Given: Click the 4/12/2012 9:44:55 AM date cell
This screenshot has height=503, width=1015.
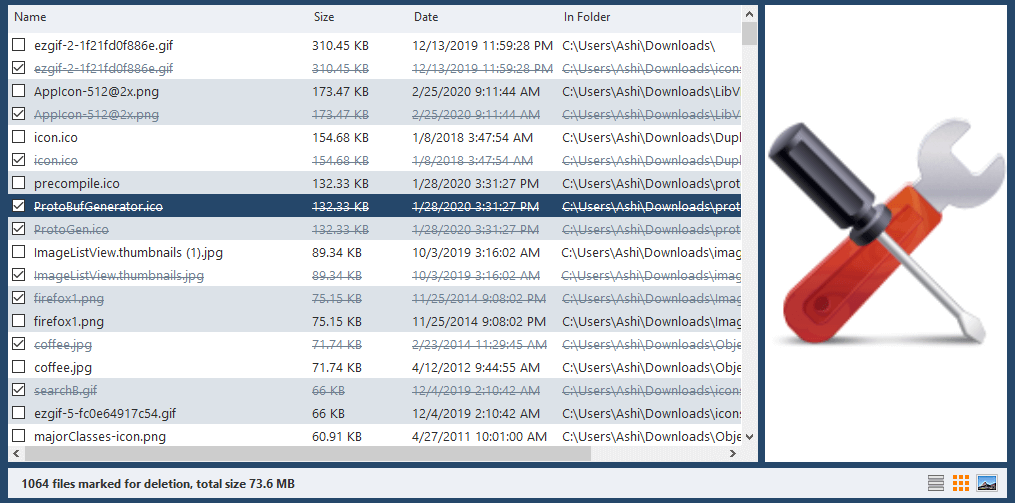Looking at the screenshot, I should 476,367.
